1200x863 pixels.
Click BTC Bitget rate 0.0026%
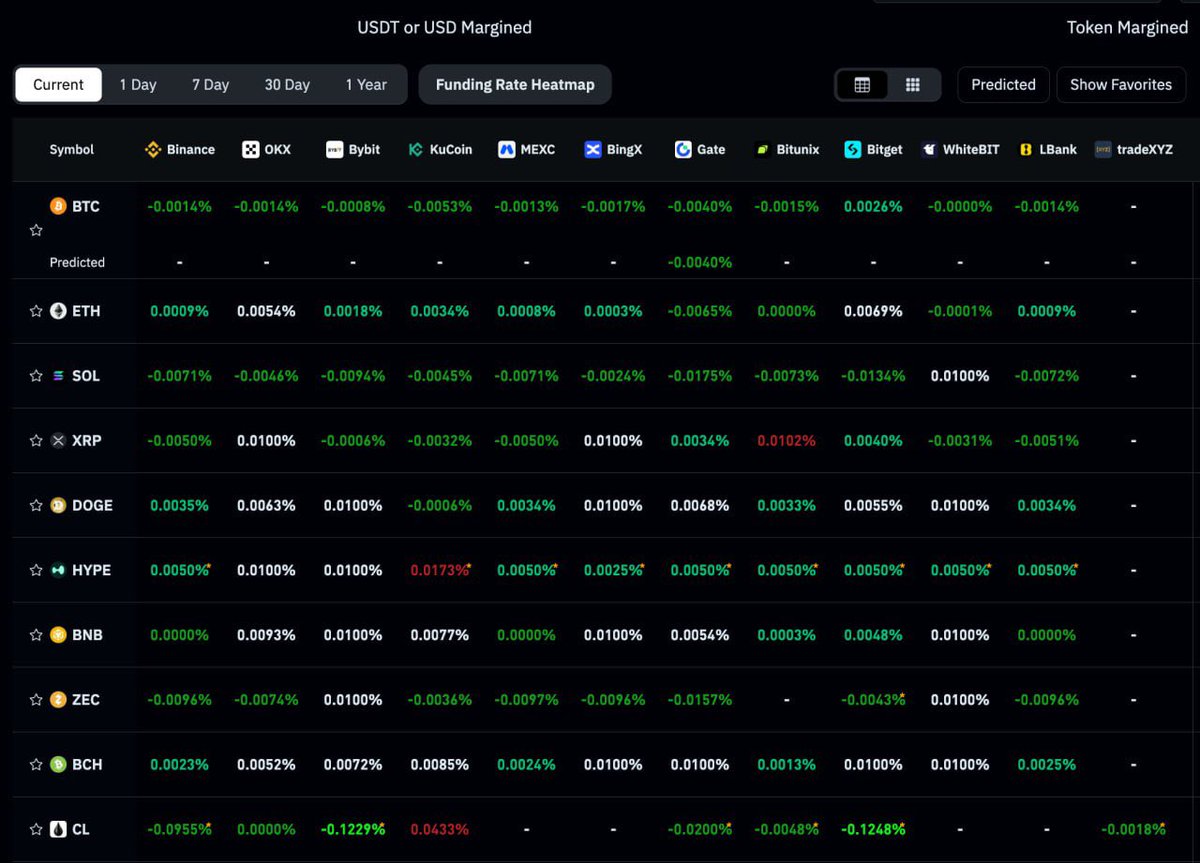(x=873, y=206)
